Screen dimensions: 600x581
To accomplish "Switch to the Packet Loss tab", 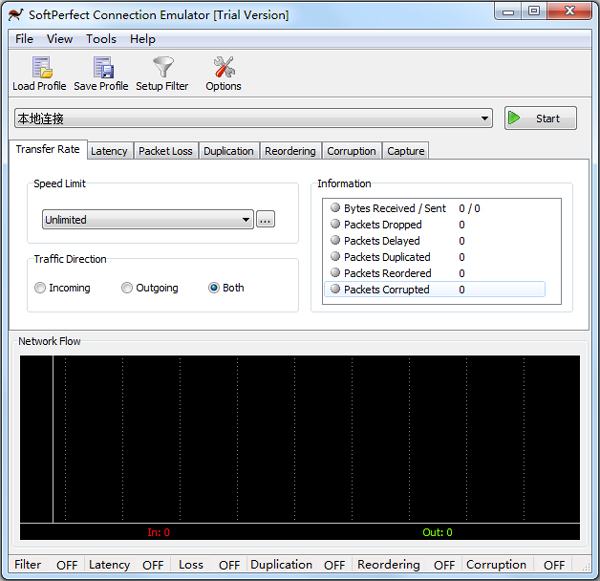I will (166, 151).
